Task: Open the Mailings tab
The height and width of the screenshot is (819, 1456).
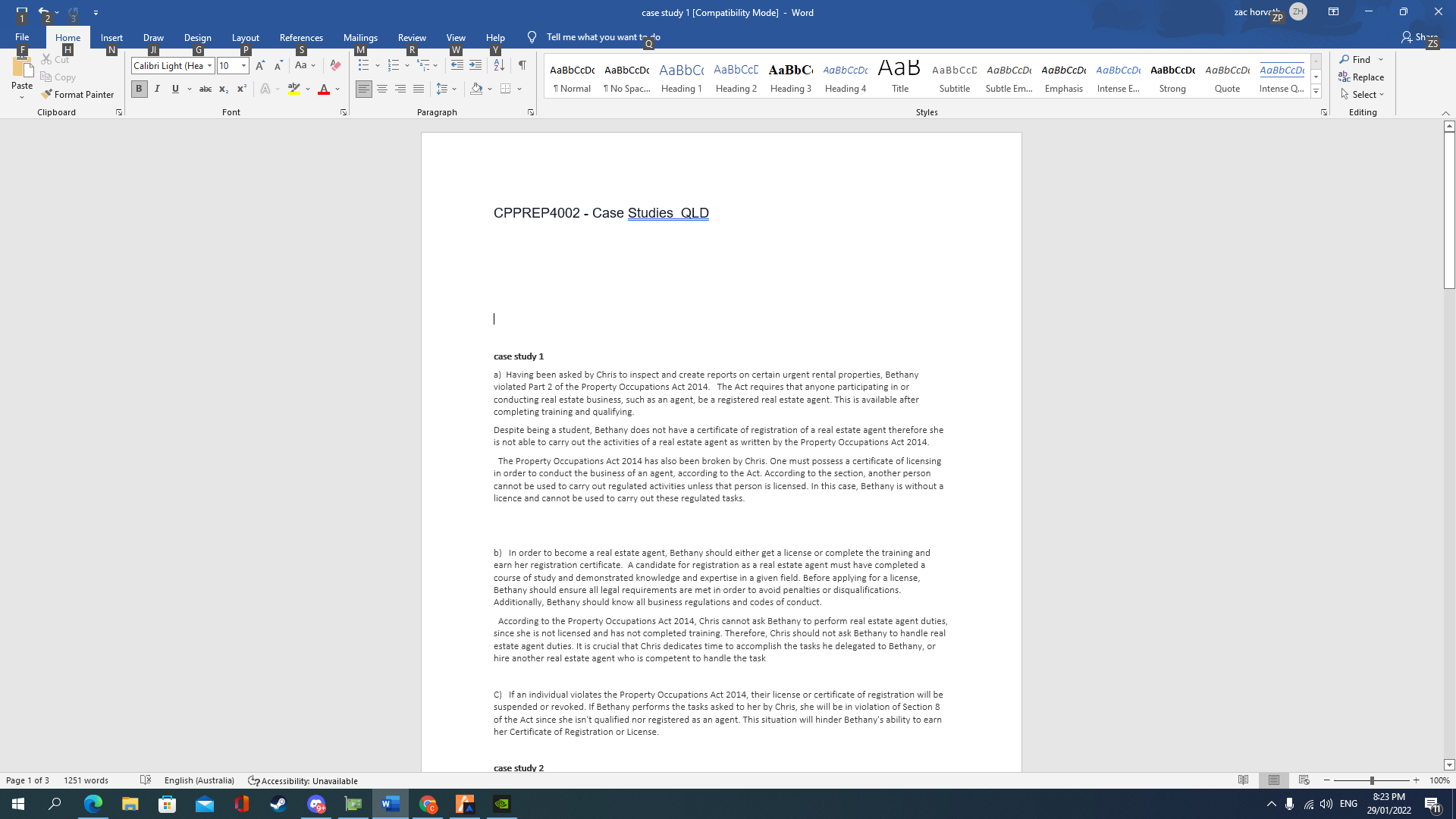Action: 360,37
